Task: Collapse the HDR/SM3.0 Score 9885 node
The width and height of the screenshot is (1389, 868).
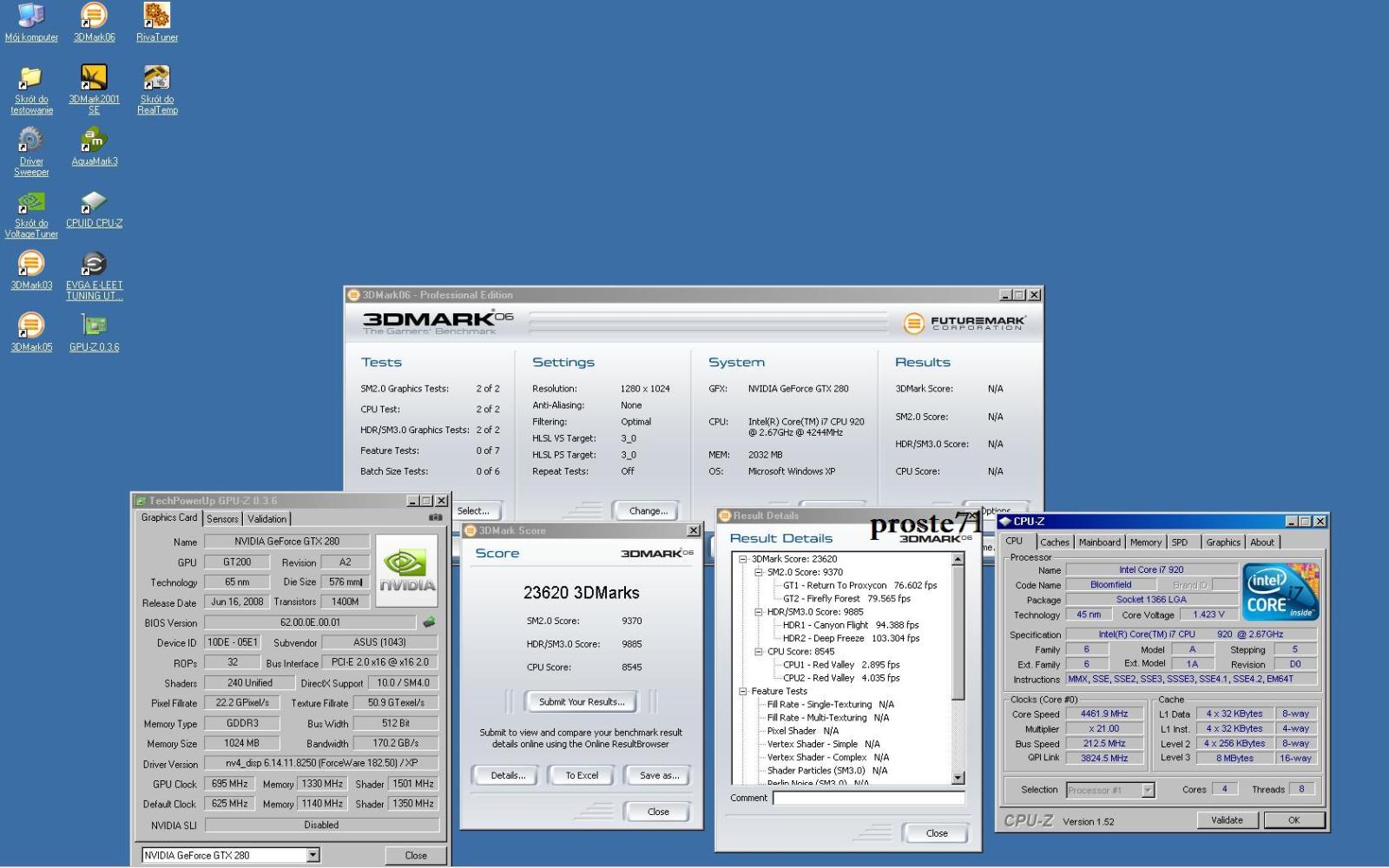Action: pos(759,612)
